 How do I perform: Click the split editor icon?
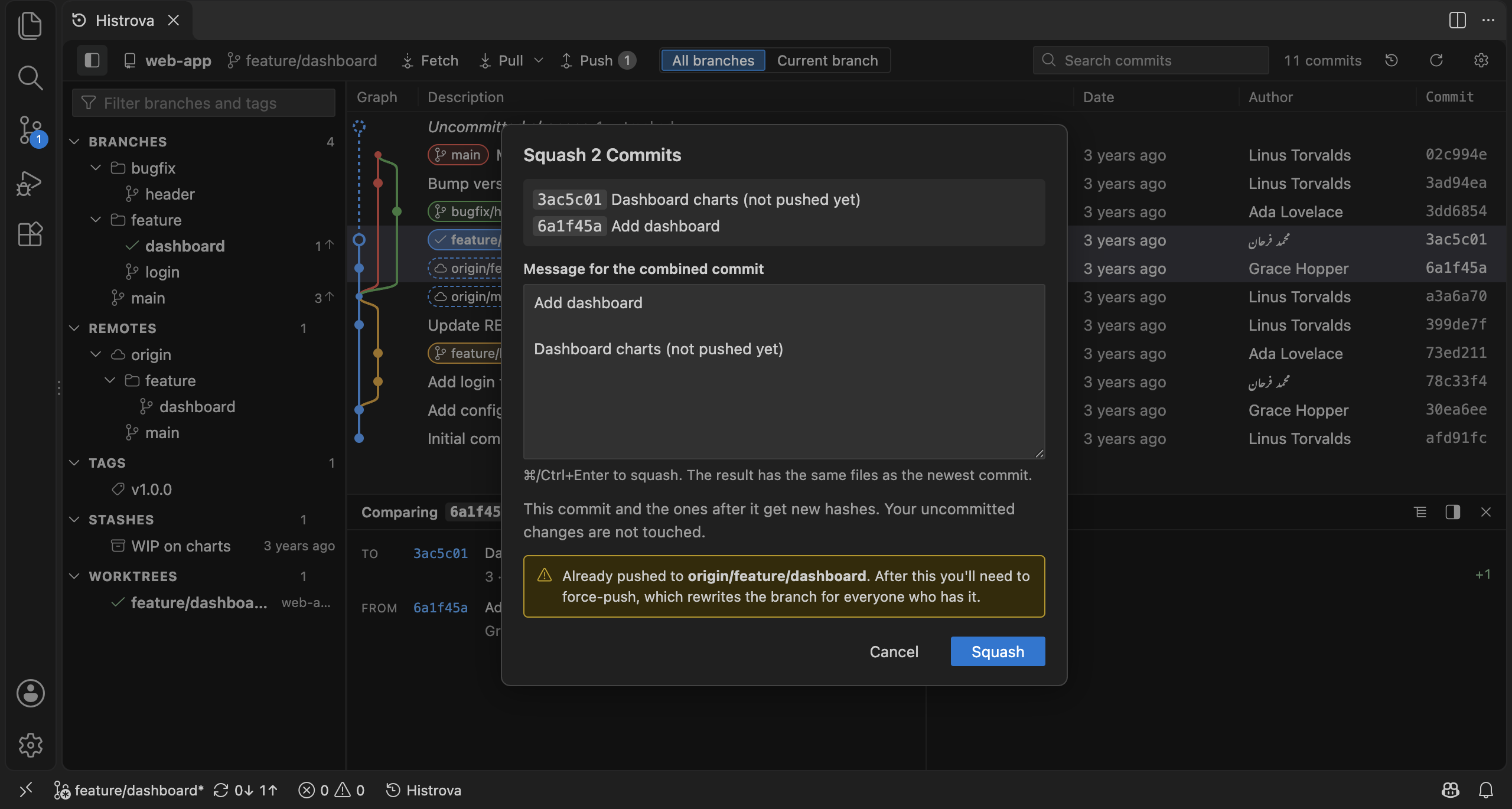[1457, 20]
